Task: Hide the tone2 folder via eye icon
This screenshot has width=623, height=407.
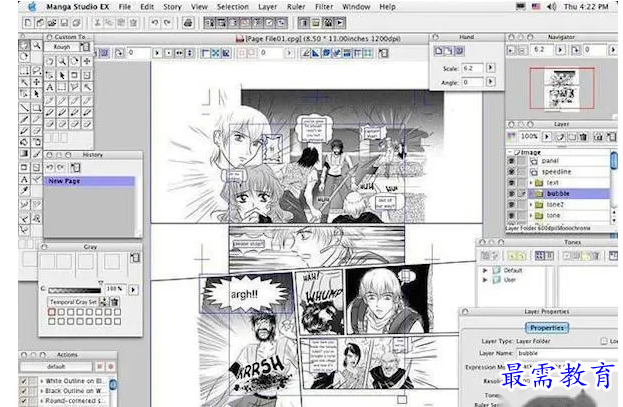Action: (511, 204)
